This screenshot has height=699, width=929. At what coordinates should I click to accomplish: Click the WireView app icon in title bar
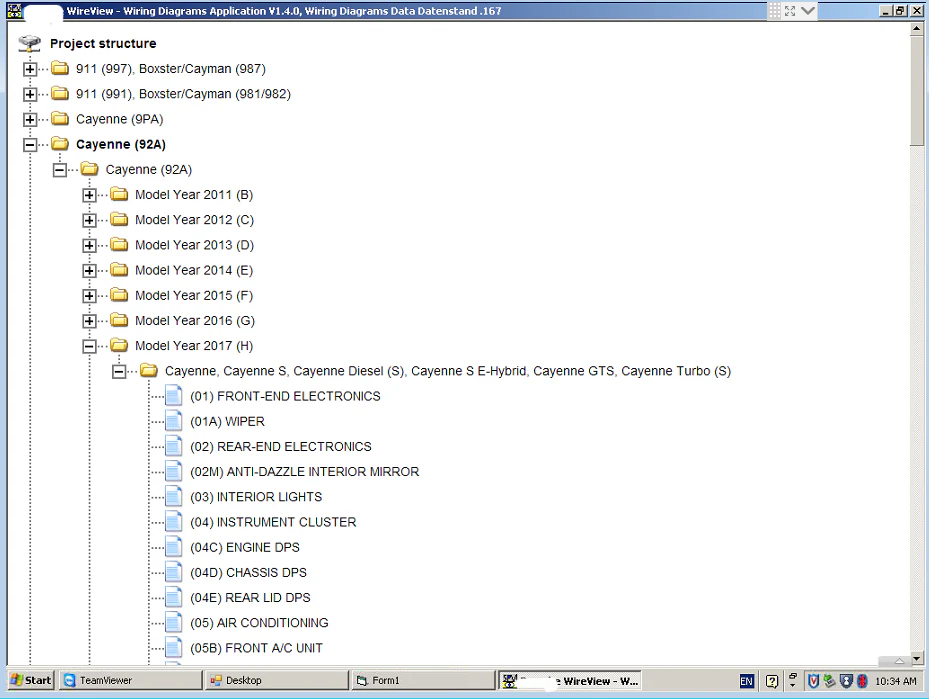click(x=14, y=11)
